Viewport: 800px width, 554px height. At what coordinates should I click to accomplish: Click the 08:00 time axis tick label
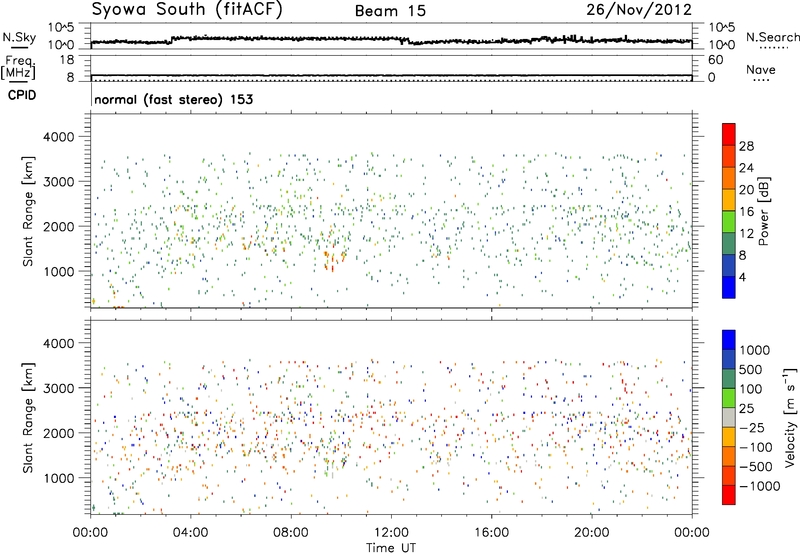[291, 533]
